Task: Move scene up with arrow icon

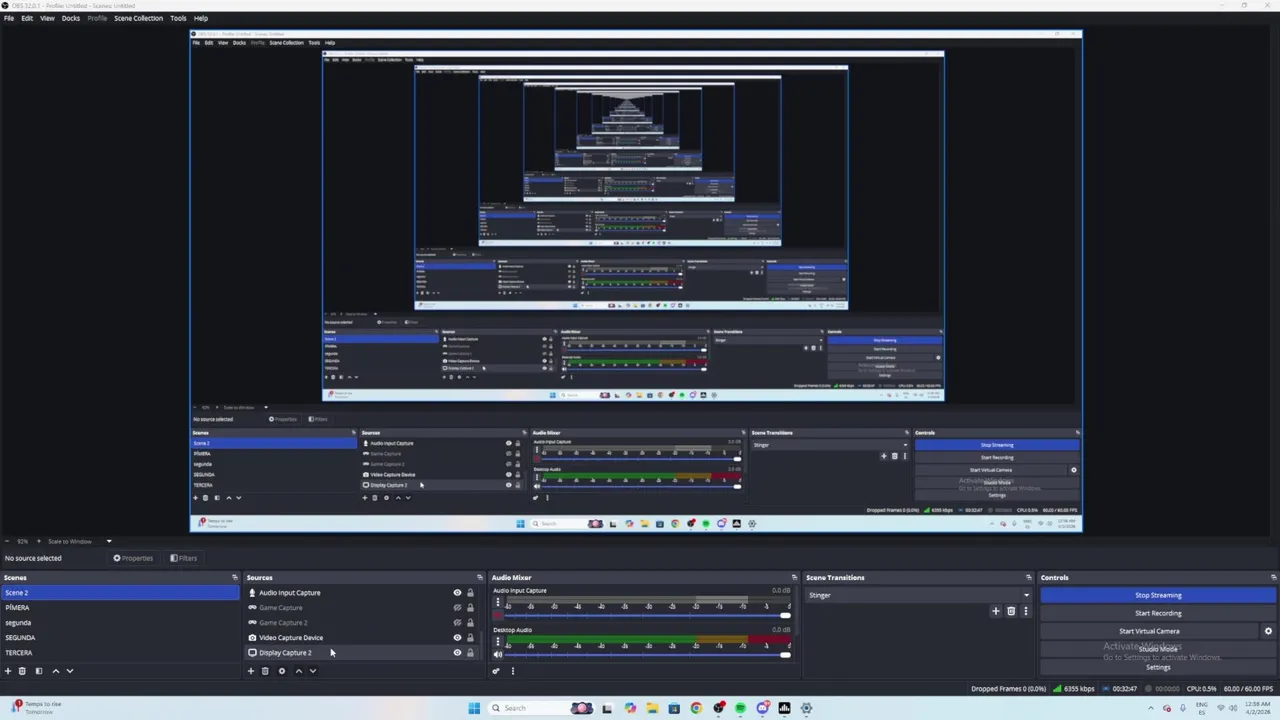Action: click(55, 671)
